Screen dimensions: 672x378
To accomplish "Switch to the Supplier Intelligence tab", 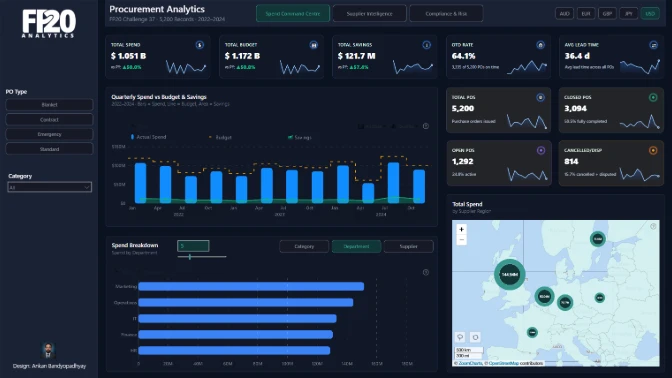I will (x=369, y=13).
